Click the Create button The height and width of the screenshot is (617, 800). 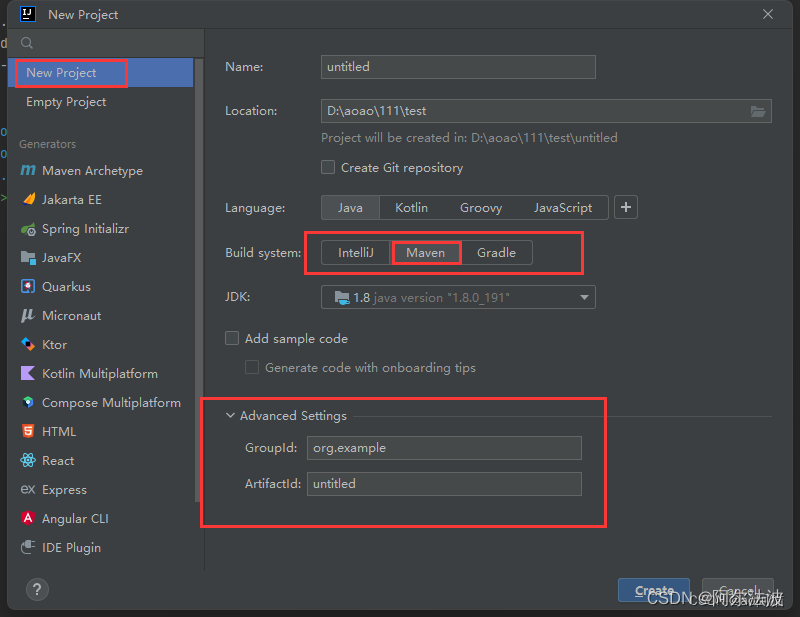click(x=654, y=590)
